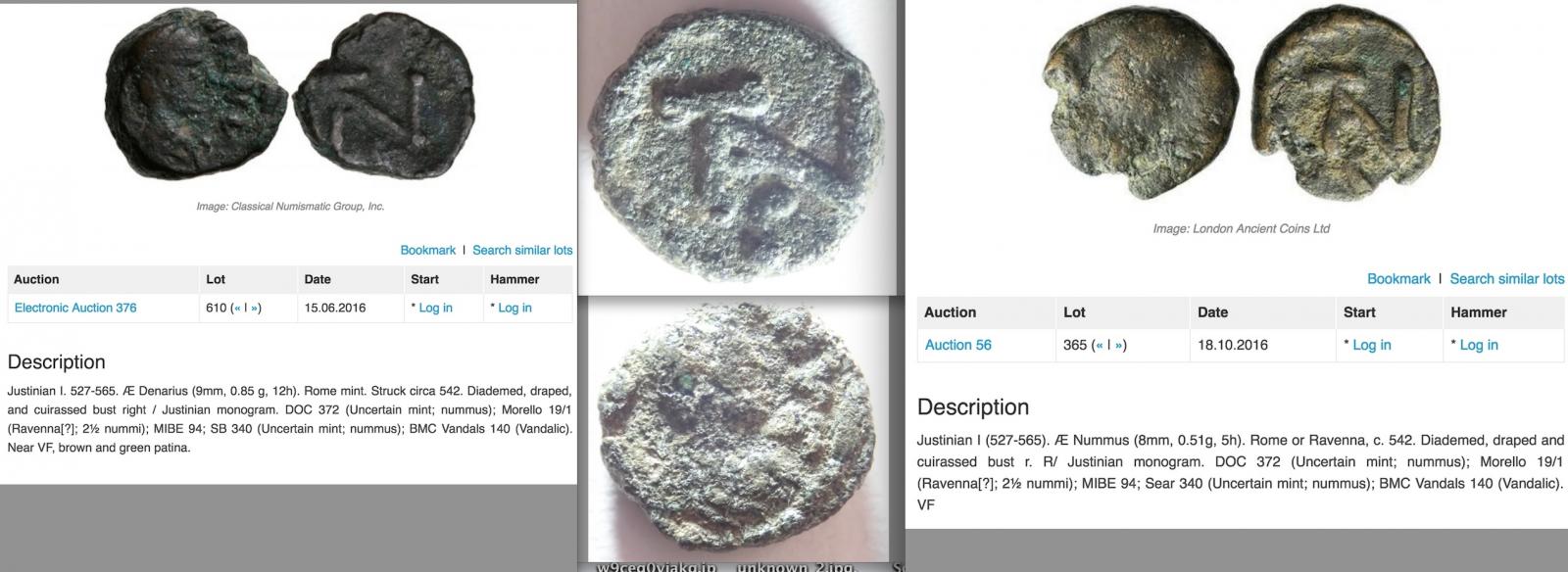Viewport: 1568px width, 572px height.
Task: Go to previous lot before lot 365
Action: (x=1099, y=345)
